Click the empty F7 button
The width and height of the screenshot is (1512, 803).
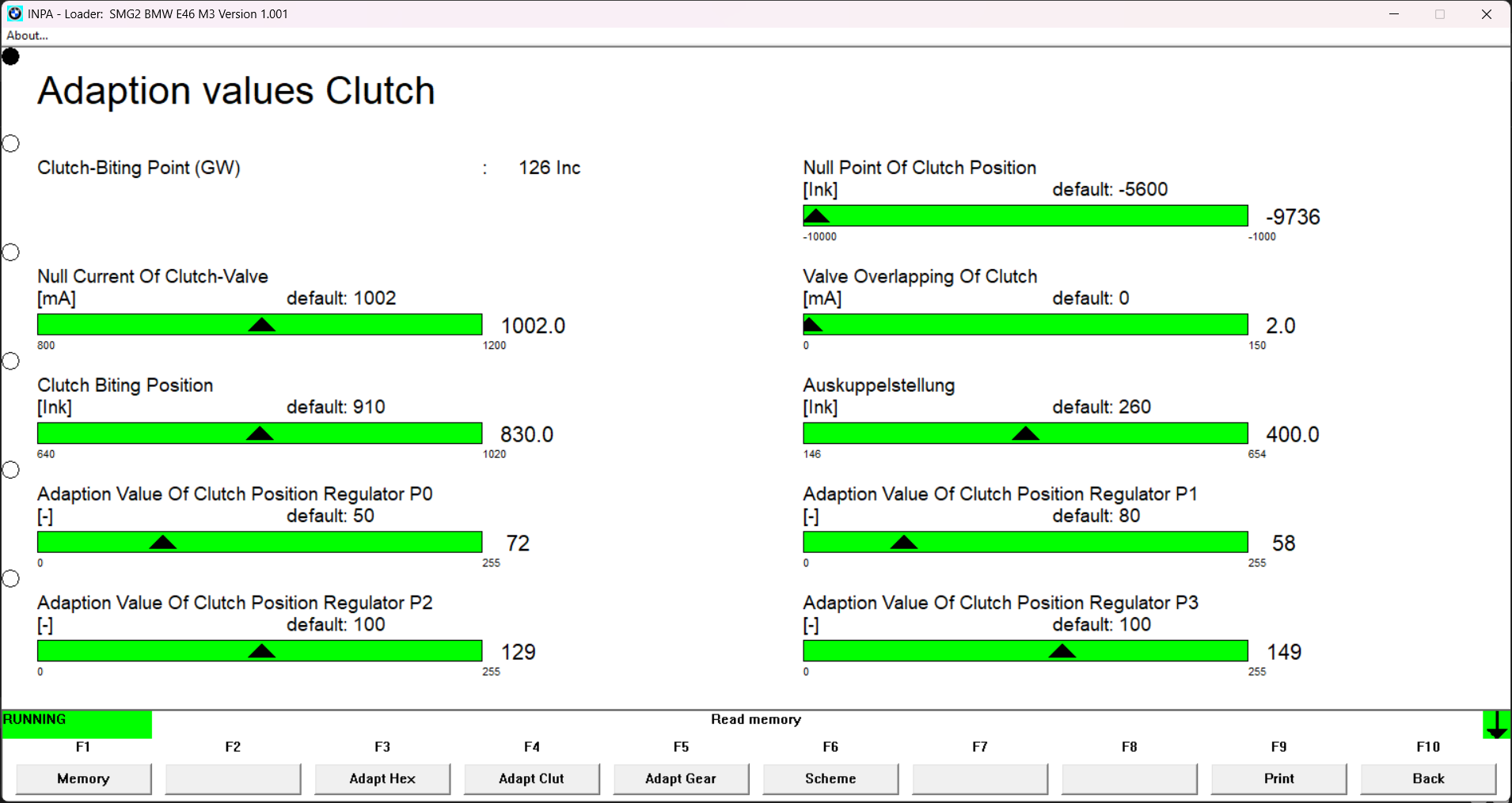click(980, 778)
